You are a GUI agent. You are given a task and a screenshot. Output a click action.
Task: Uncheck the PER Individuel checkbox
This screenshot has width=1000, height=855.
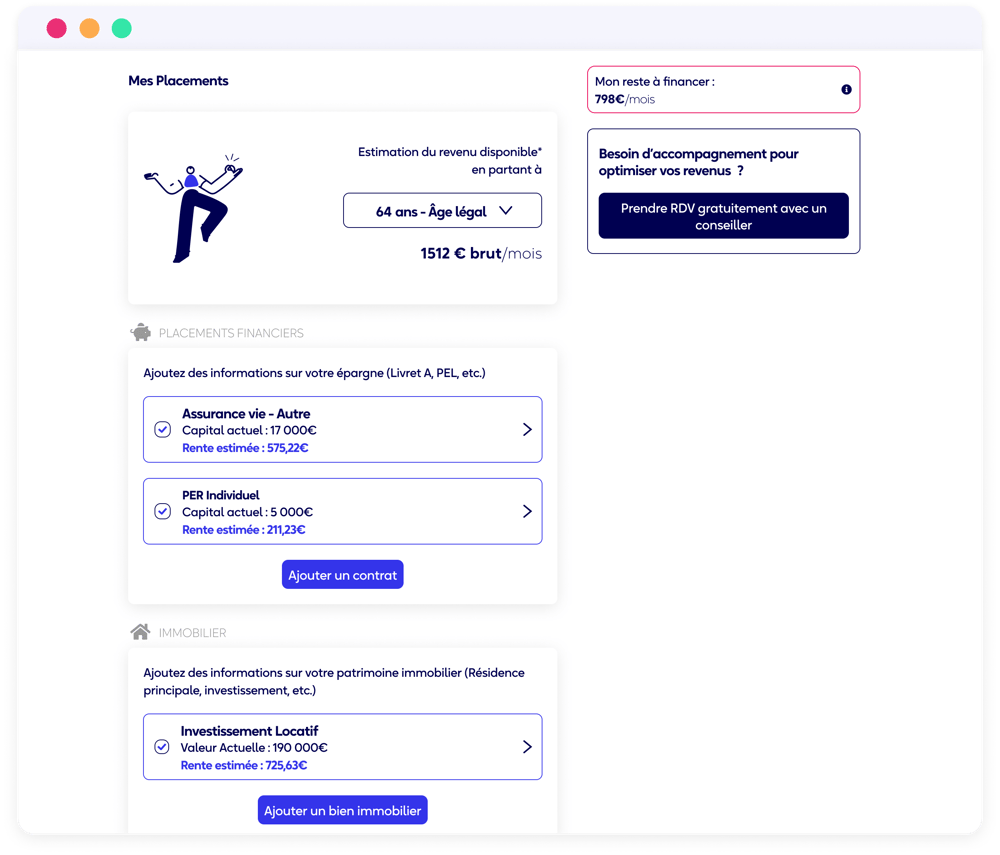(x=162, y=511)
